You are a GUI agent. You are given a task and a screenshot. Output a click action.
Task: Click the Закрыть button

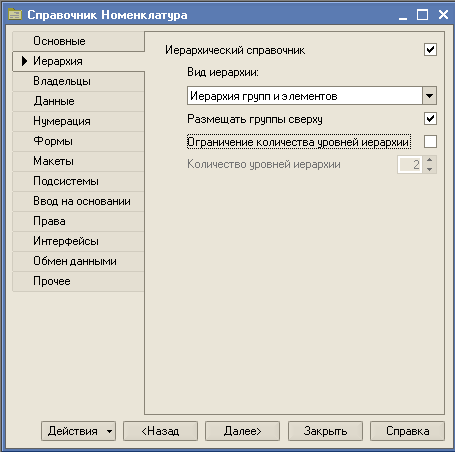point(325,431)
